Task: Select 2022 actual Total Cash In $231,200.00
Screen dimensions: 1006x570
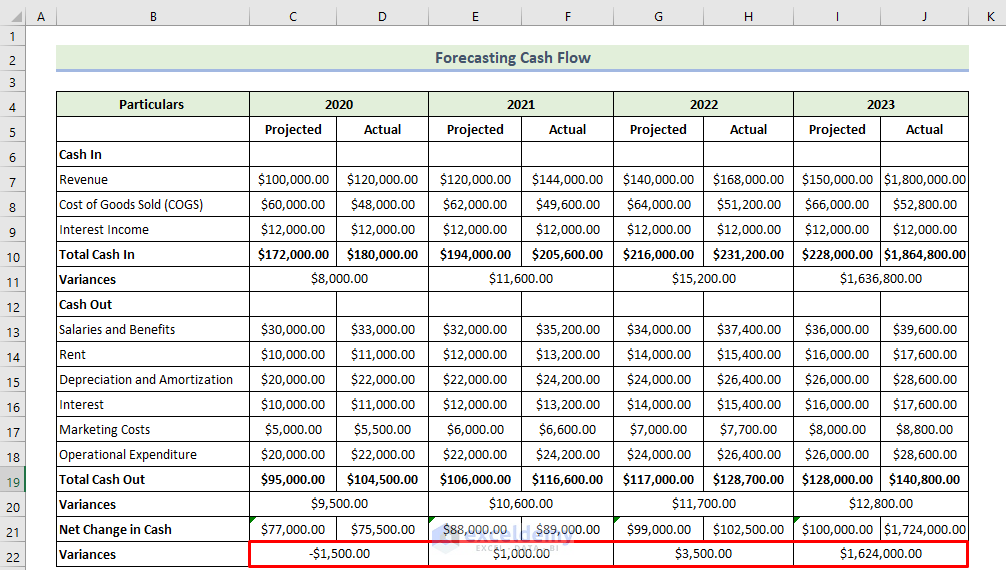Action: [748, 255]
